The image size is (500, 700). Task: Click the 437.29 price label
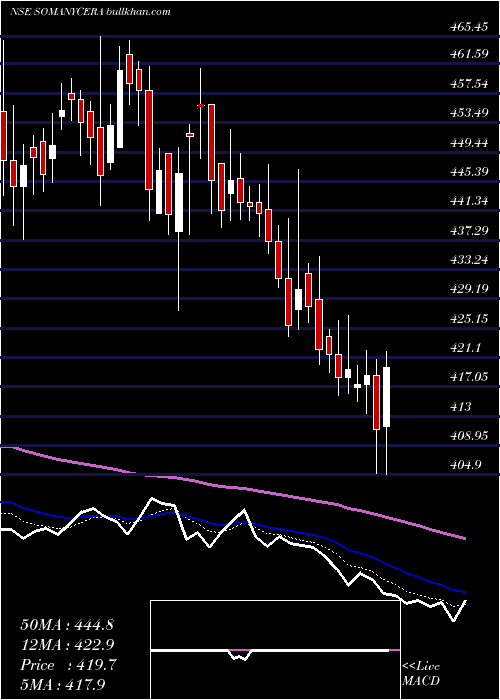pos(469,231)
